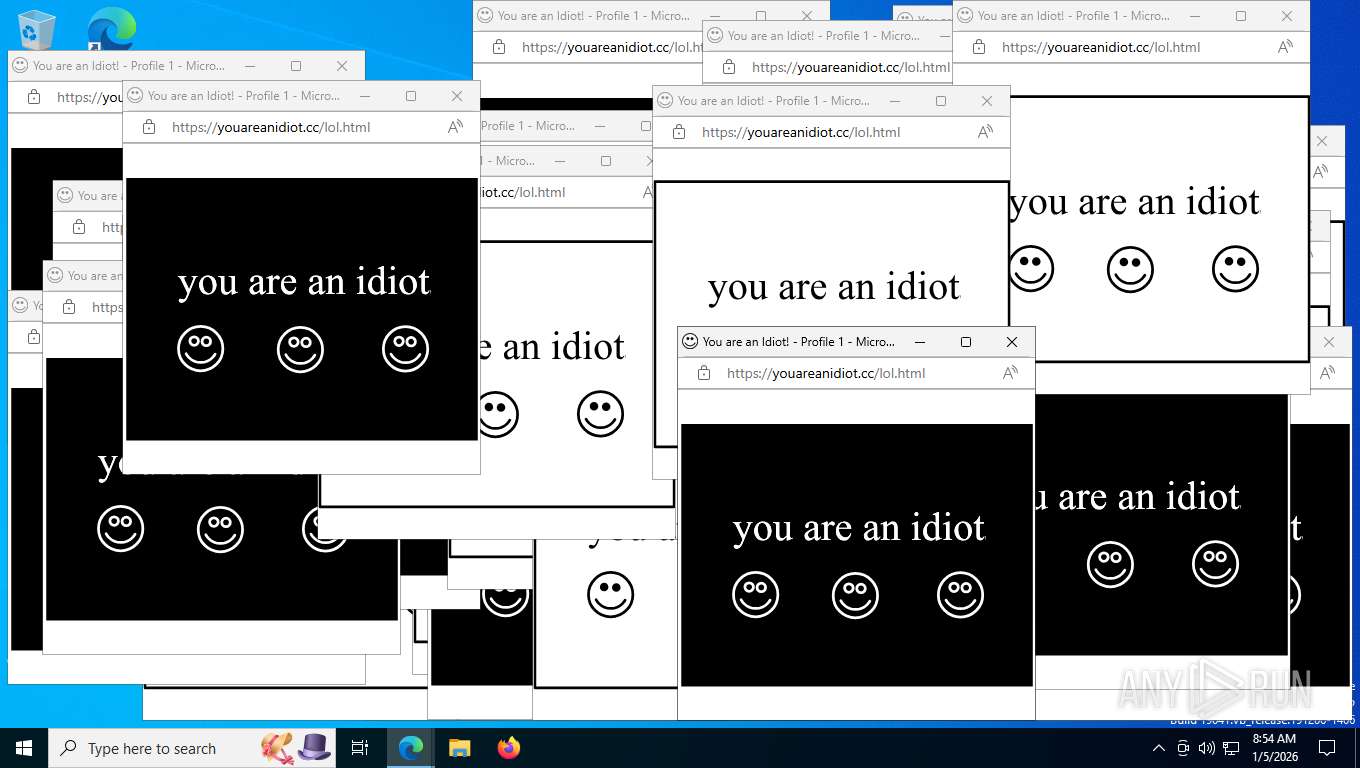Open the Windows Start menu
Image resolution: width=1360 pixels, height=768 pixels.
(24, 748)
